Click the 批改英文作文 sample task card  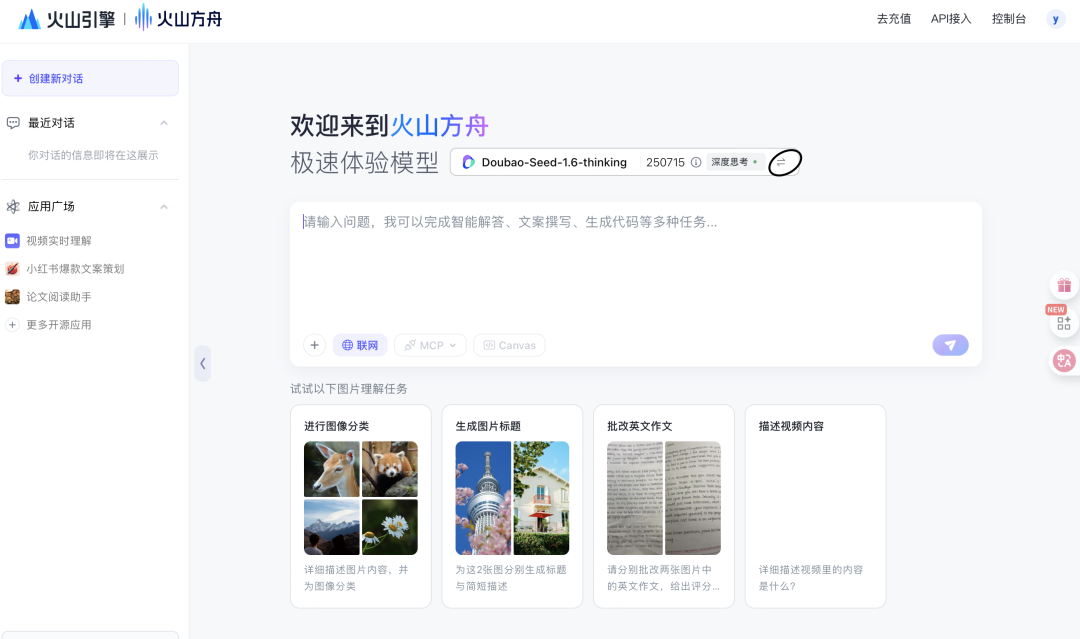664,505
